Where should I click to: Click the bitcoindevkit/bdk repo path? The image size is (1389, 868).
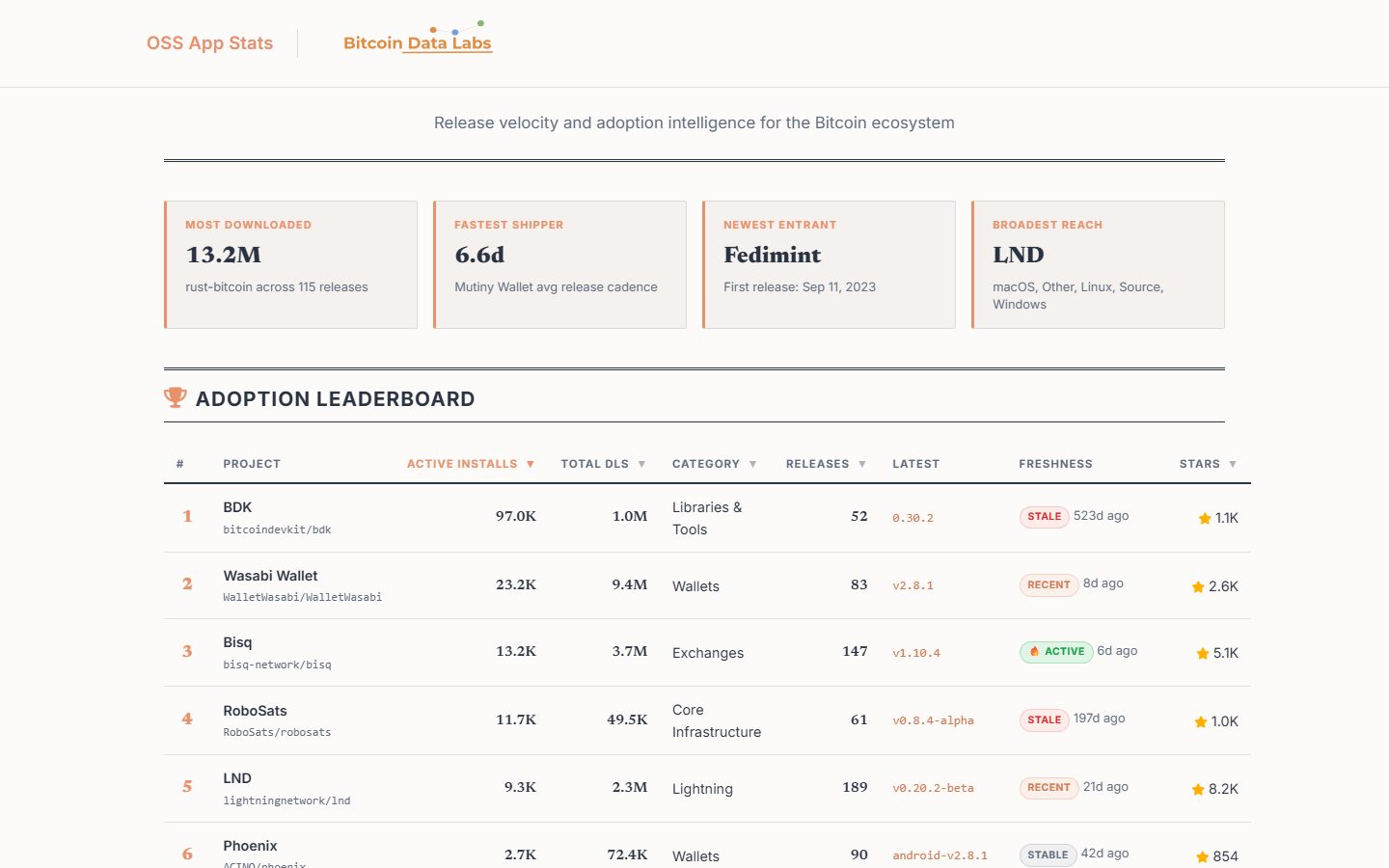click(277, 529)
